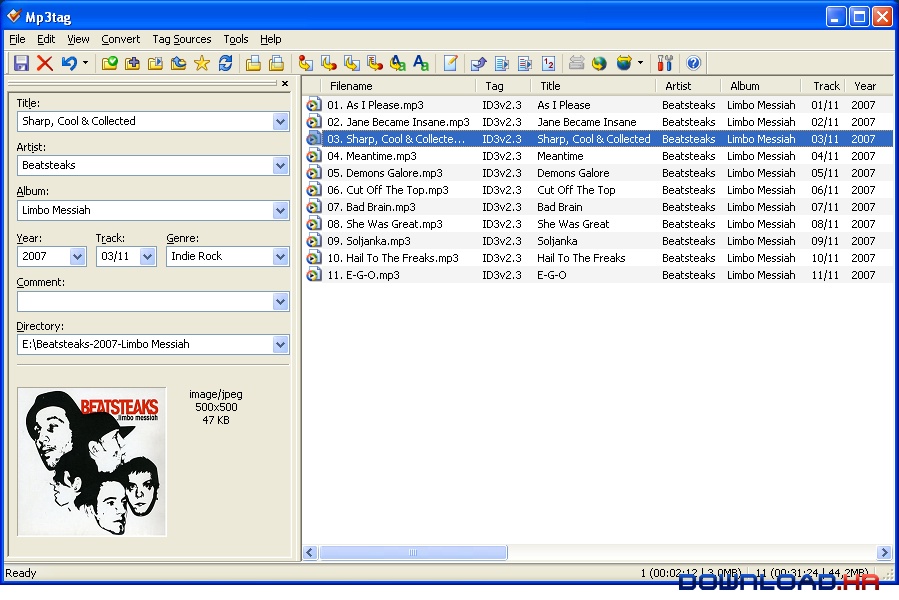Image resolution: width=899 pixels, height=600 pixels.
Task: Click the Options tools icon
Action: coord(665,63)
